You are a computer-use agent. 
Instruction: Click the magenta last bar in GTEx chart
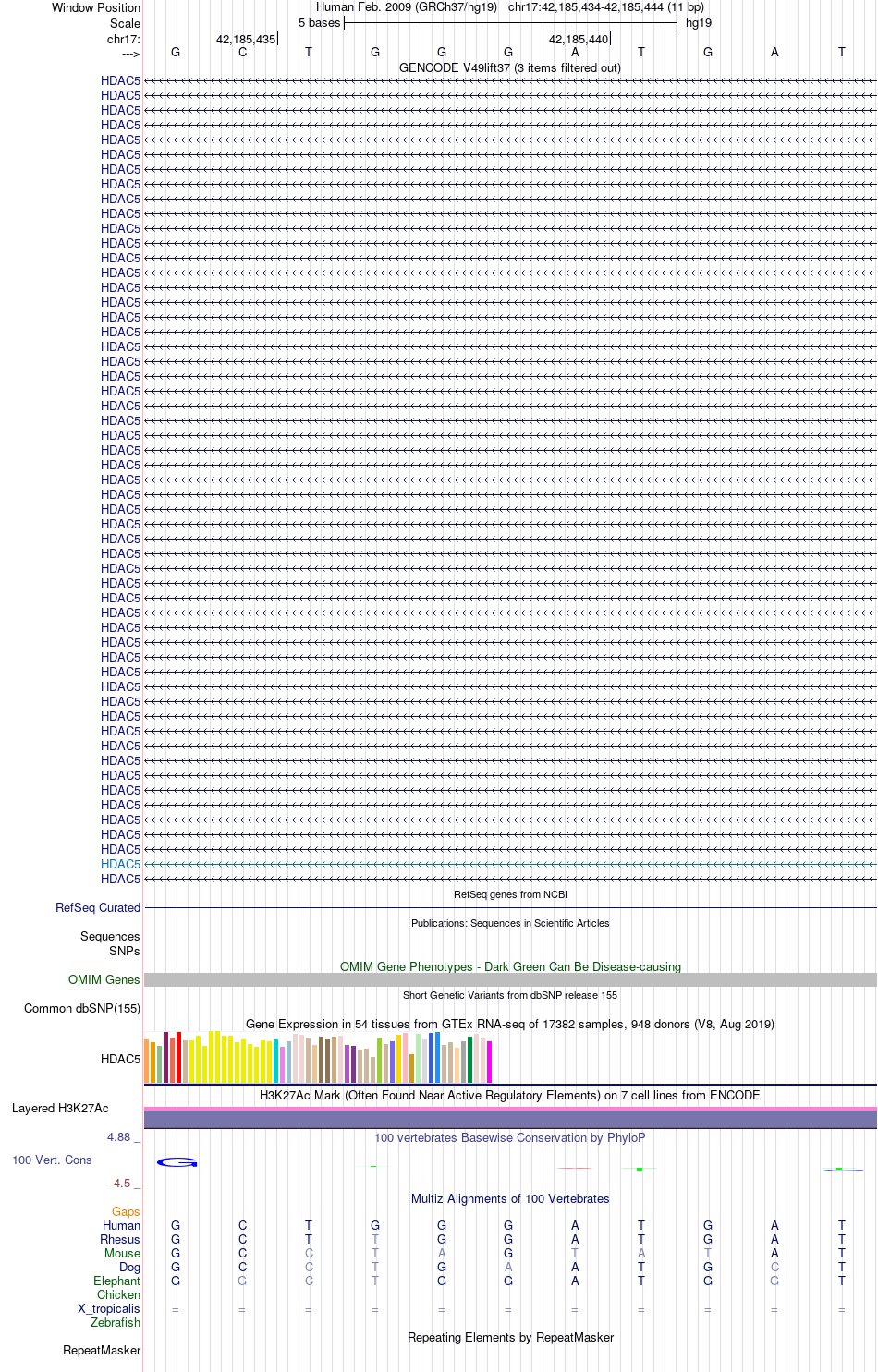[490, 1062]
